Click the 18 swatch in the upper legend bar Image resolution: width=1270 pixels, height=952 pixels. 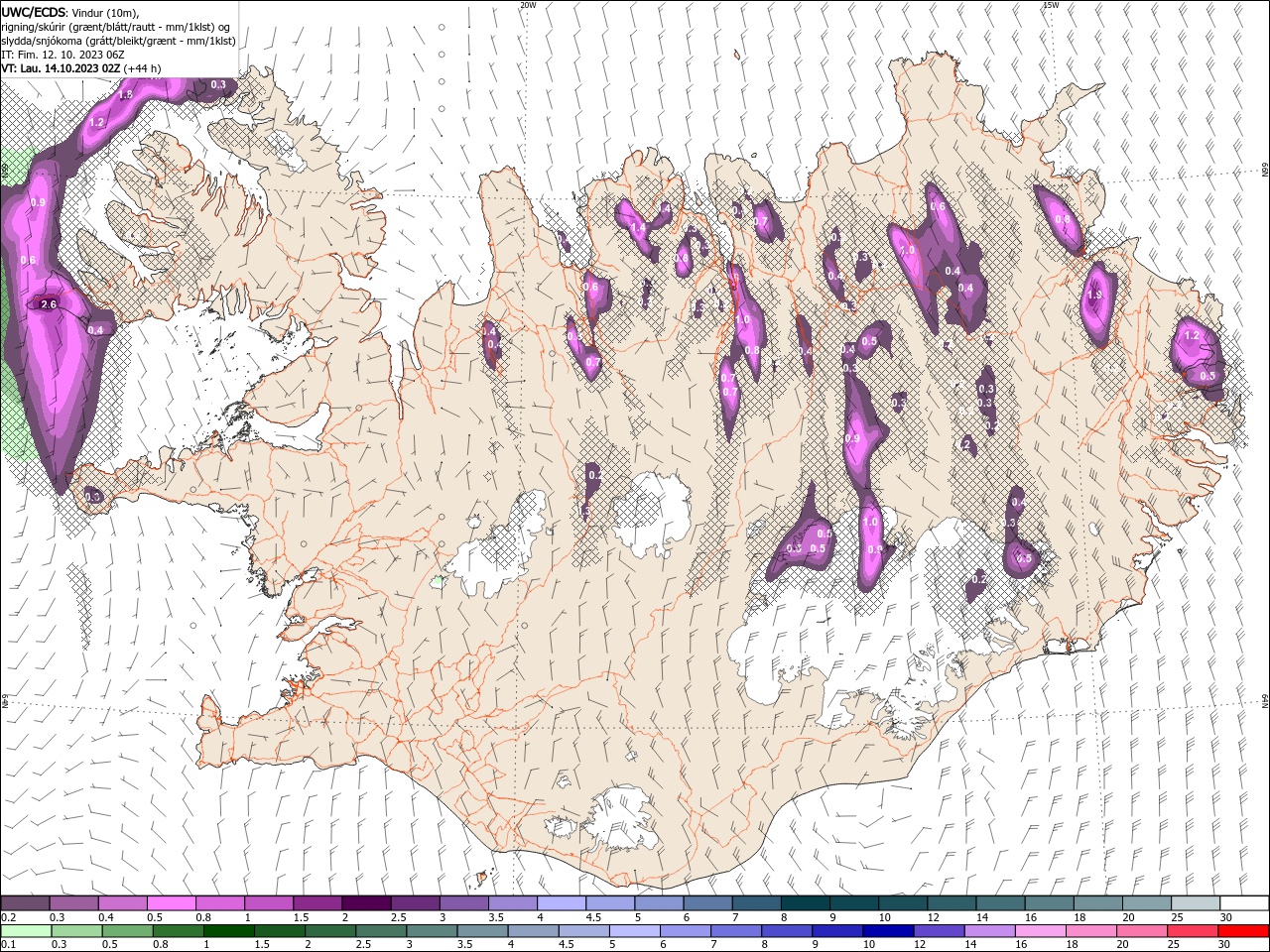[1098, 903]
